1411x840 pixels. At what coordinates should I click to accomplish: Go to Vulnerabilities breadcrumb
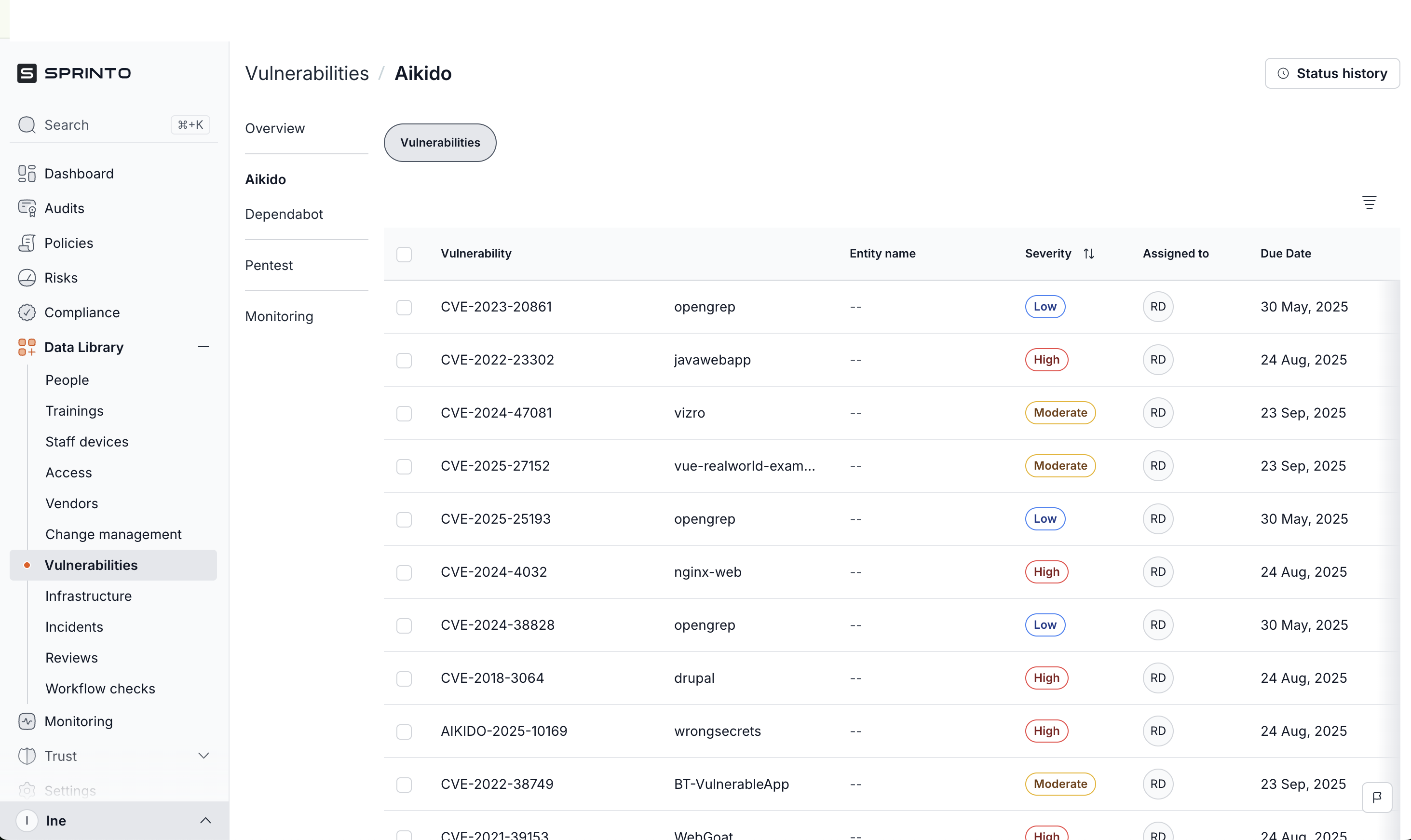(307, 73)
